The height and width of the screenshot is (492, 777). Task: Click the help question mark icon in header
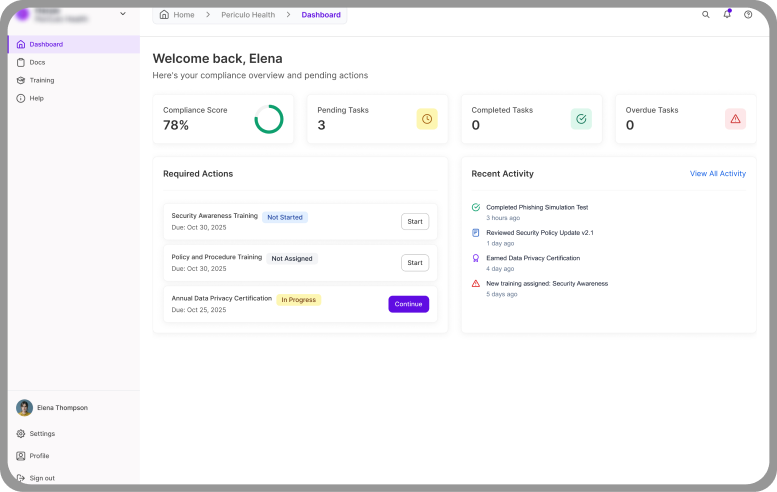tap(748, 15)
